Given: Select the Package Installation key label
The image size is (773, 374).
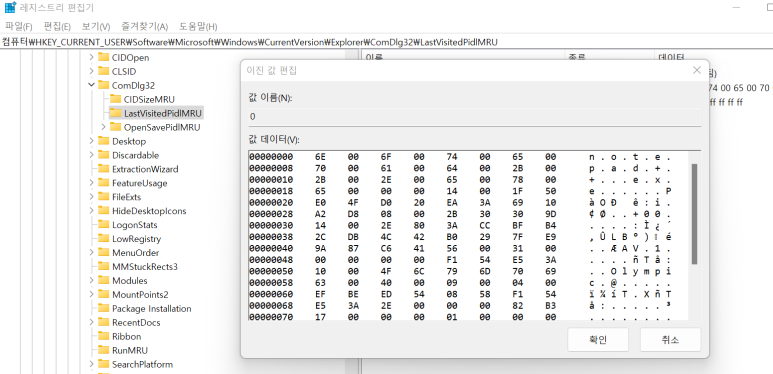Looking at the screenshot, I should pos(152,308).
